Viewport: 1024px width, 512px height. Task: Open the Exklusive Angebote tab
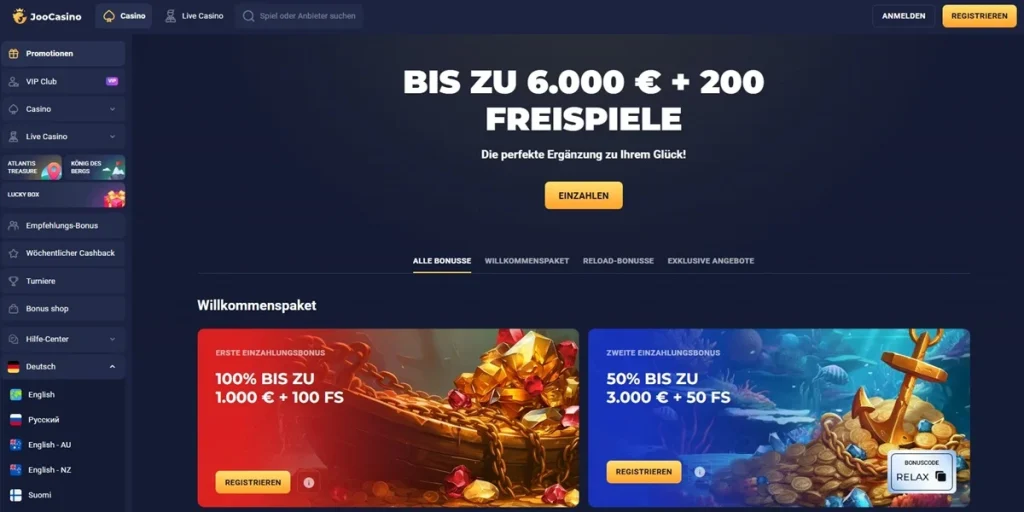click(x=711, y=261)
